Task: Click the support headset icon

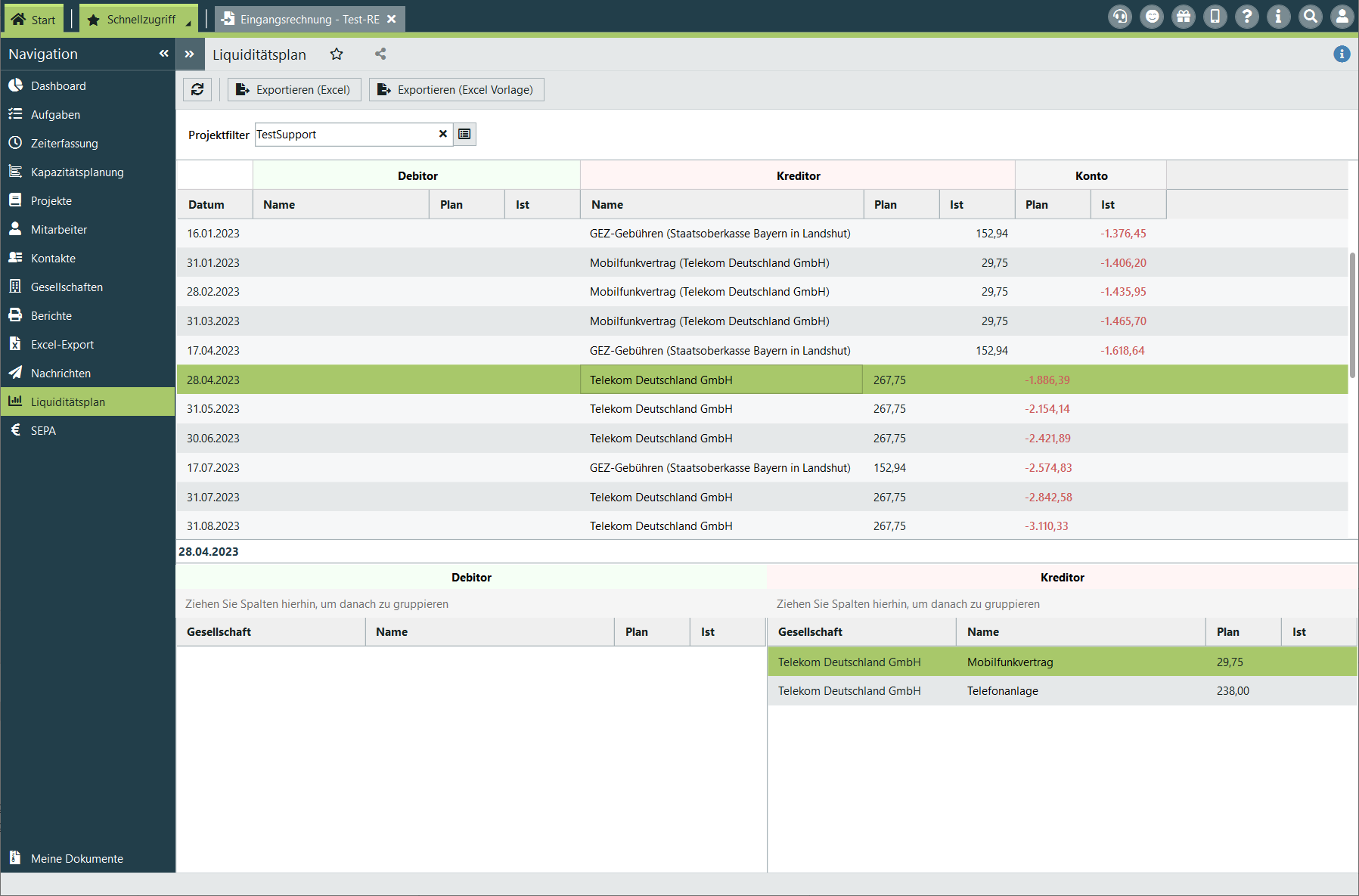Action: 1120,17
